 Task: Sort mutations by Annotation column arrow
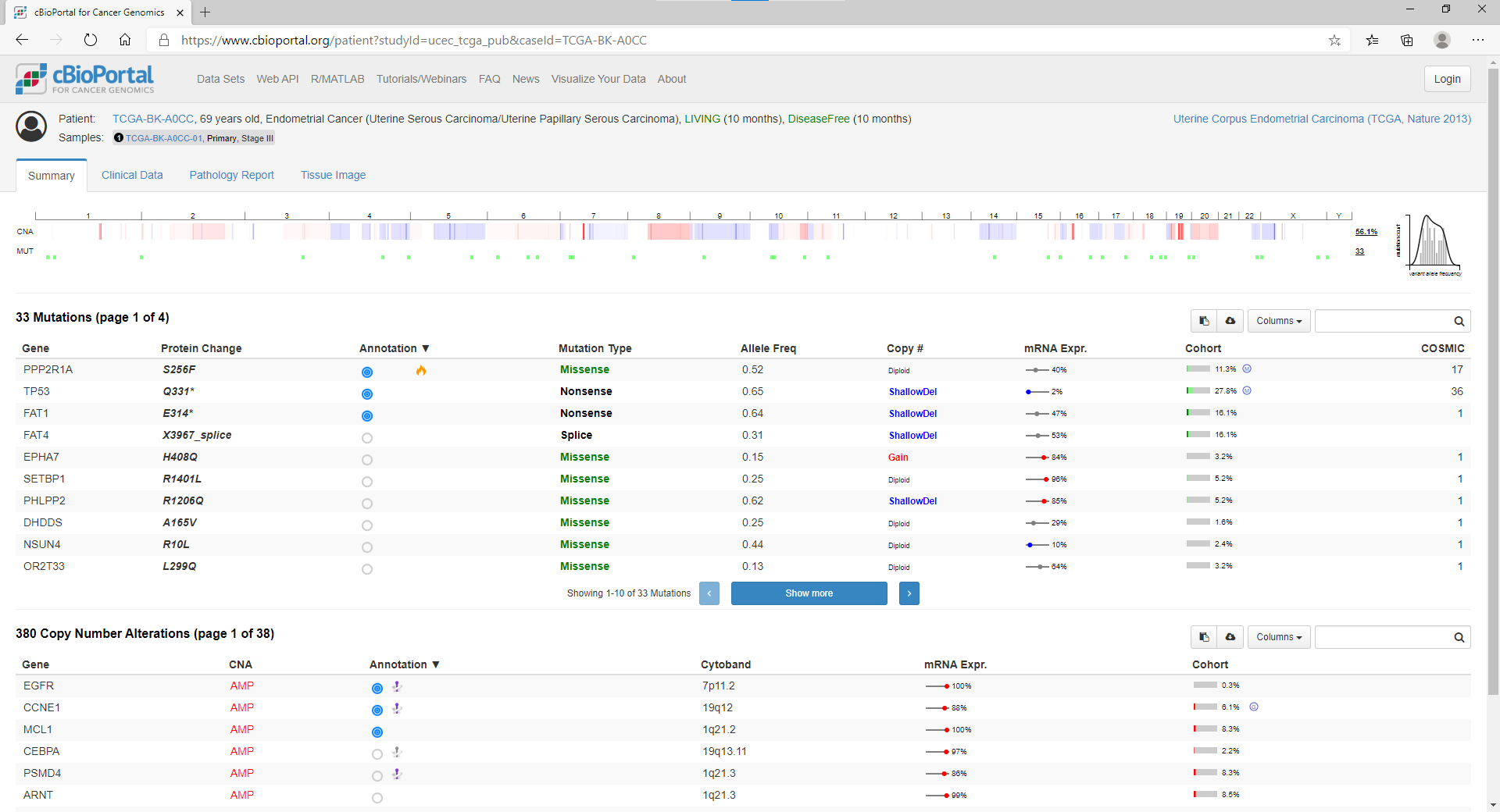coord(426,348)
